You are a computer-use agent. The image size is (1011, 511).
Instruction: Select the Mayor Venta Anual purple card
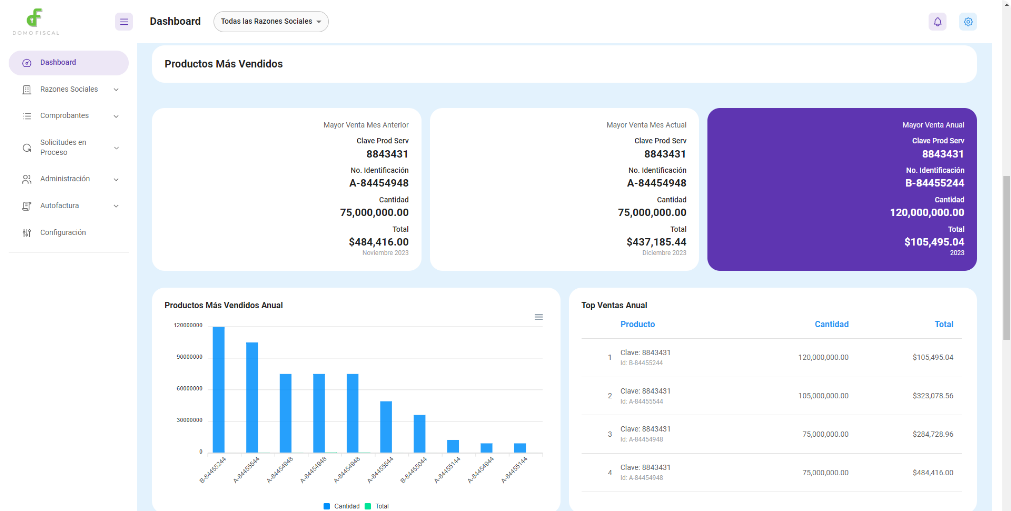[842, 189]
